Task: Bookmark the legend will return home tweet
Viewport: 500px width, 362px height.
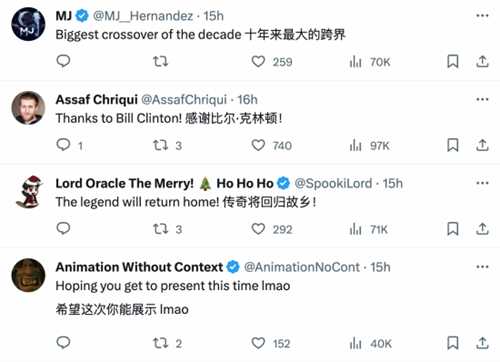Action: [453, 229]
